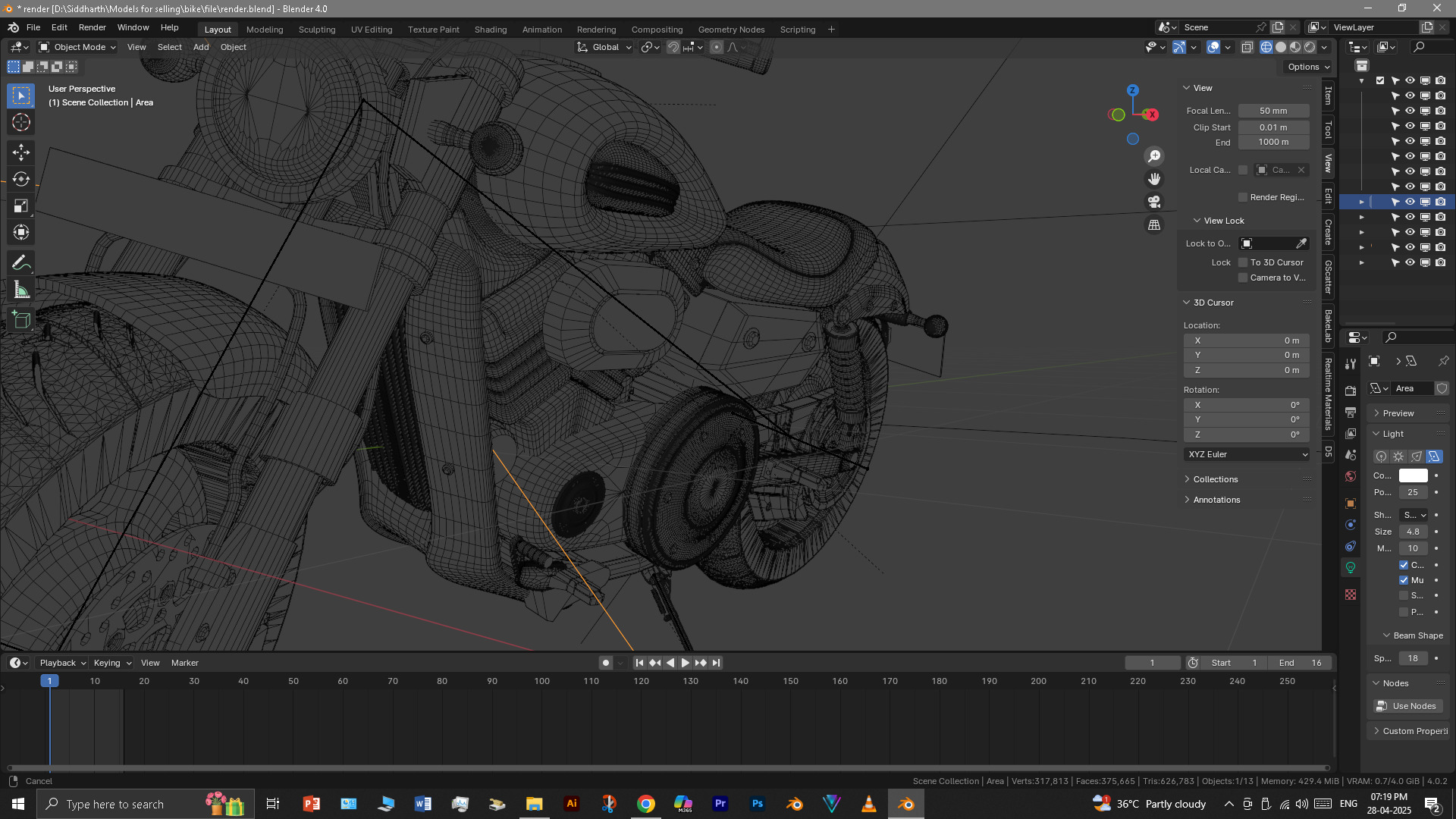Open the Object Mode dropdown

click(x=77, y=47)
